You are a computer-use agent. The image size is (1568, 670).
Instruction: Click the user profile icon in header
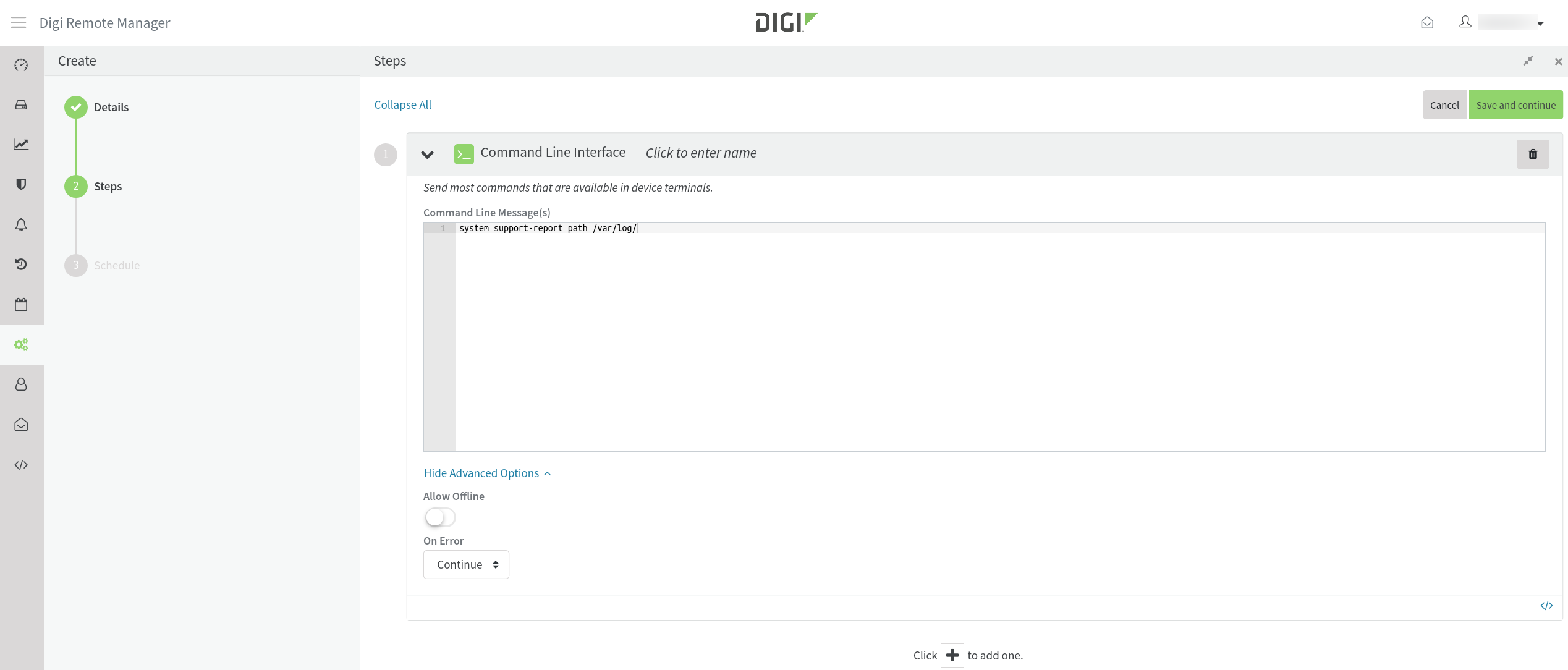tap(1465, 22)
